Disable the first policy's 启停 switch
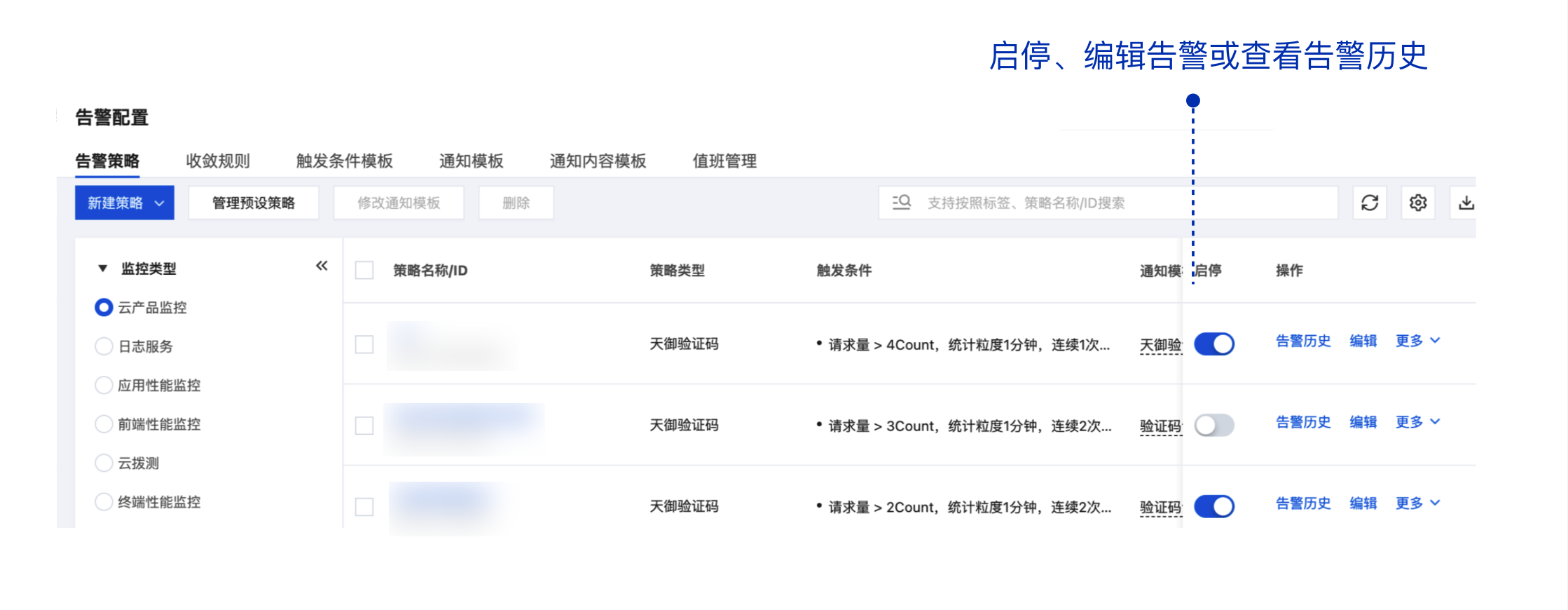The width and height of the screenshot is (1568, 610). pos(1214,344)
